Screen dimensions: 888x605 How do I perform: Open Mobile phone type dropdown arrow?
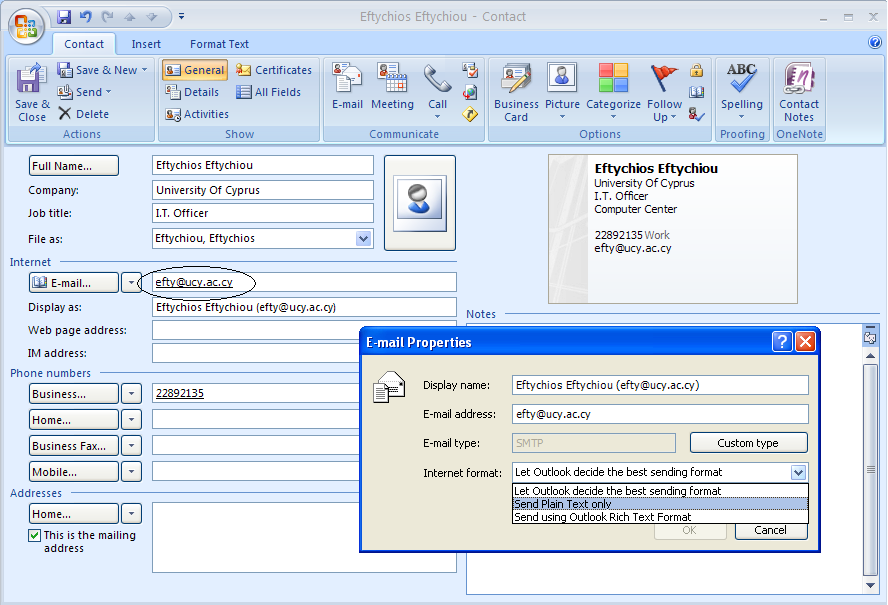131,471
